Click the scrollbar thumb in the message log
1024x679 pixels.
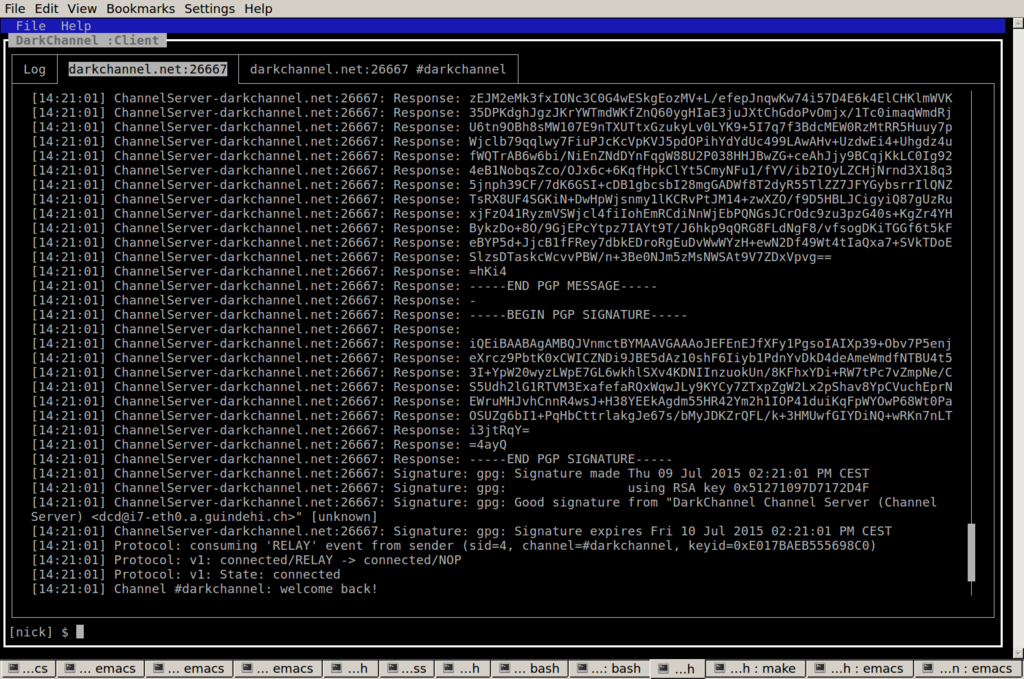pos(970,551)
